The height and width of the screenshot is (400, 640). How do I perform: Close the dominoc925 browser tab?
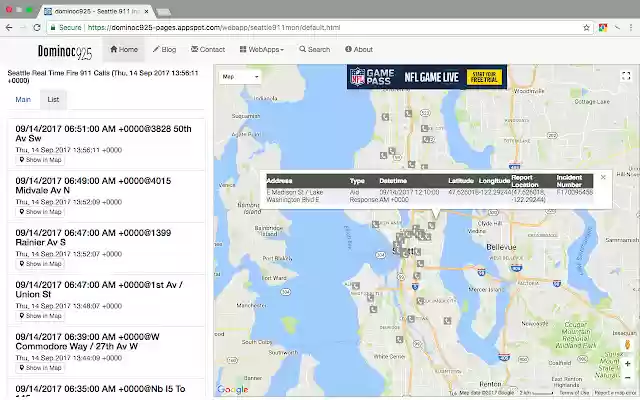147,11
